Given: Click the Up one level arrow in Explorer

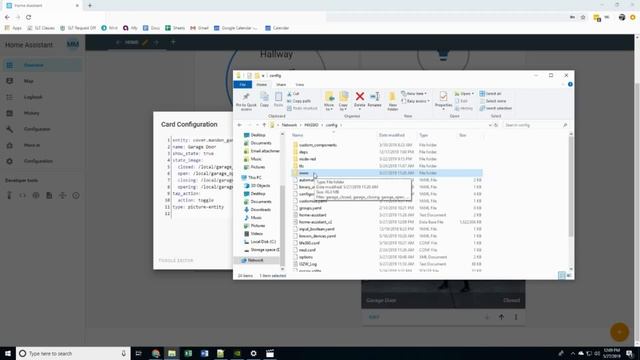Looking at the screenshot, I should pos(264,125).
